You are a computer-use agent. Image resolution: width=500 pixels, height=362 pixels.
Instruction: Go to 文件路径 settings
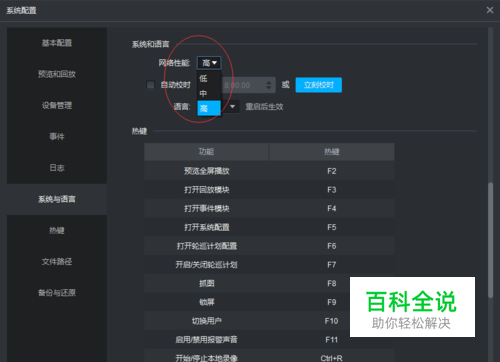[x=57, y=262]
